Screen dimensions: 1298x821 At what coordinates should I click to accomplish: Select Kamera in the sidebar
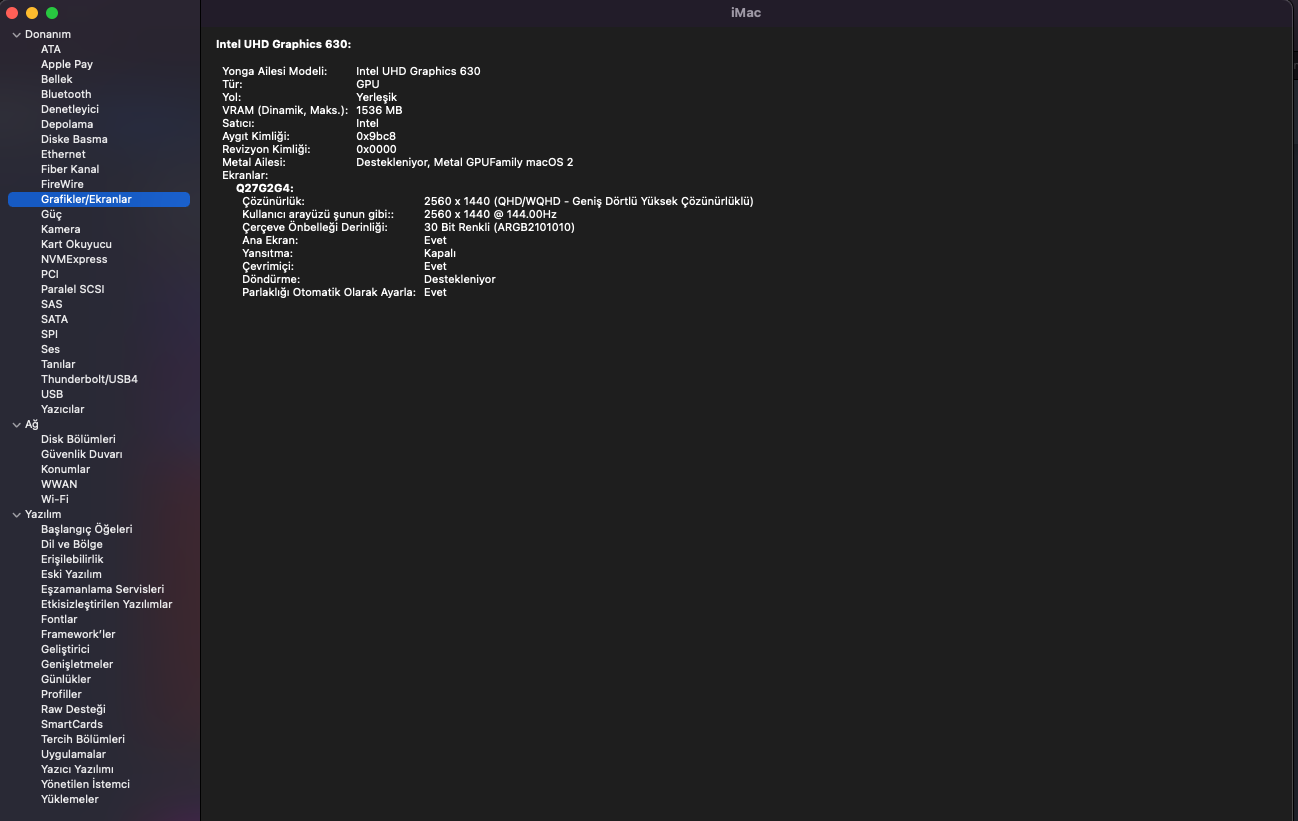click(61, 229)
